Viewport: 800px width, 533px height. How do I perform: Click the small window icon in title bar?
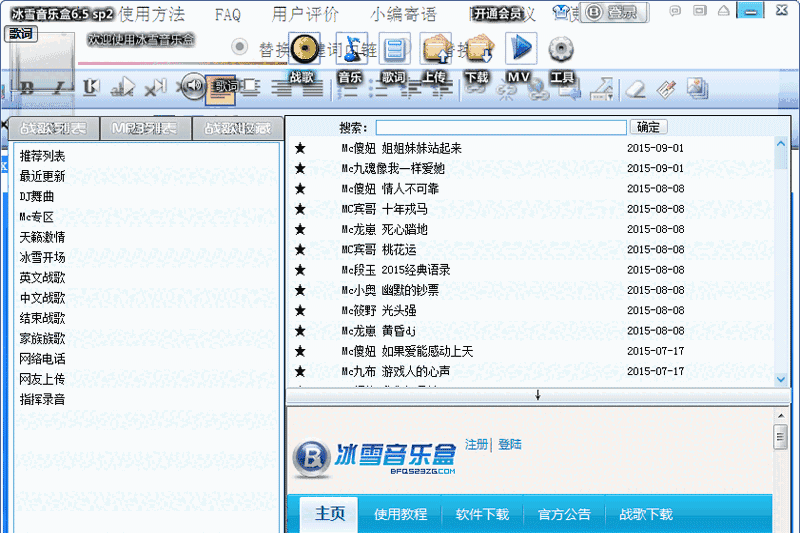[x=699, y=10]
